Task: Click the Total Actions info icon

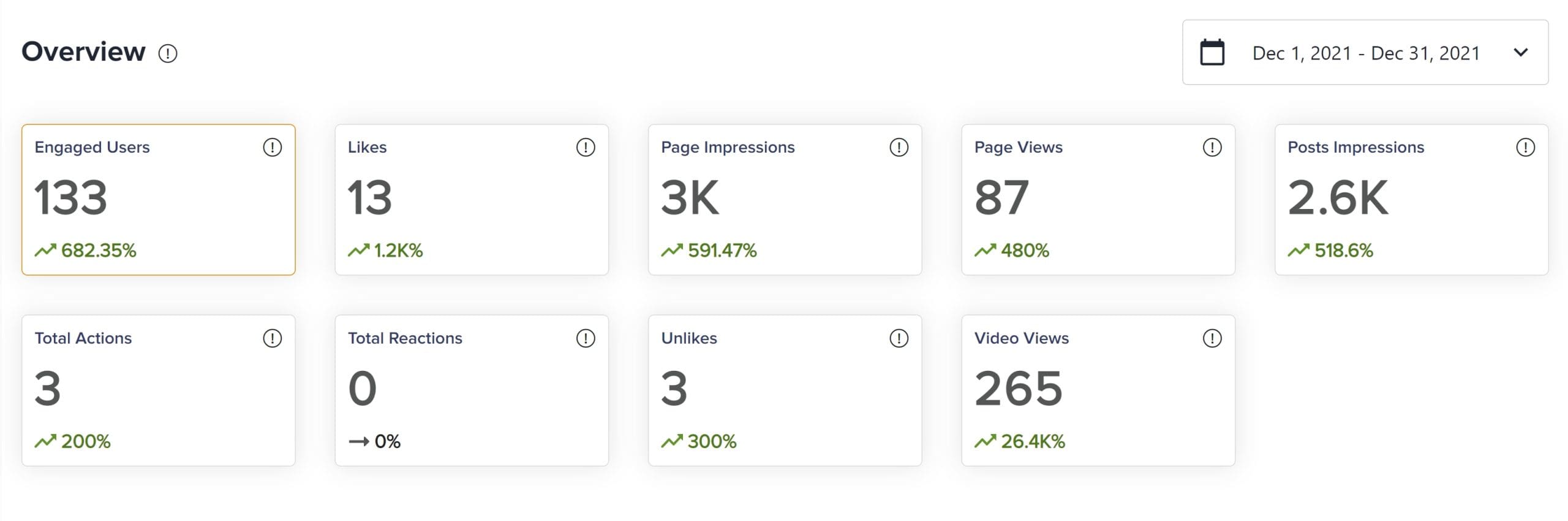Action: pyautogui.click(x=273, y=338)
